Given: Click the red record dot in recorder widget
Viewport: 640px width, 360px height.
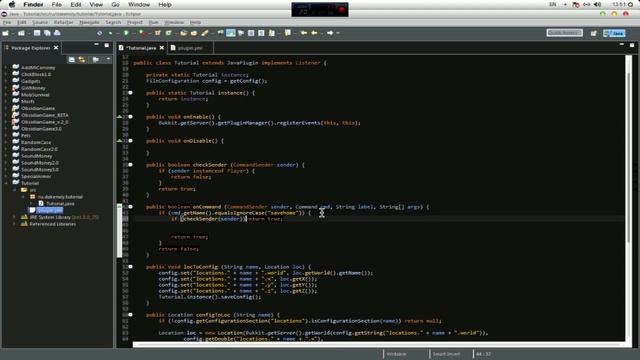Looking at the screenshot, I should [x=342, y=10].
